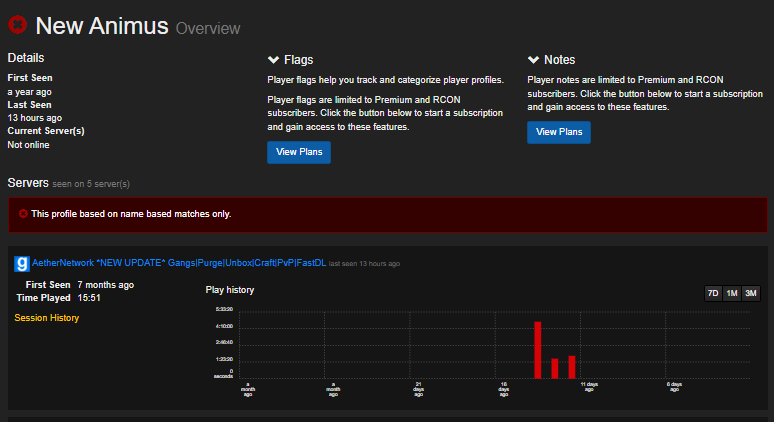774x422 pixels.
Task: Switch play history to 7D range
Action: (x=713, y=293)
